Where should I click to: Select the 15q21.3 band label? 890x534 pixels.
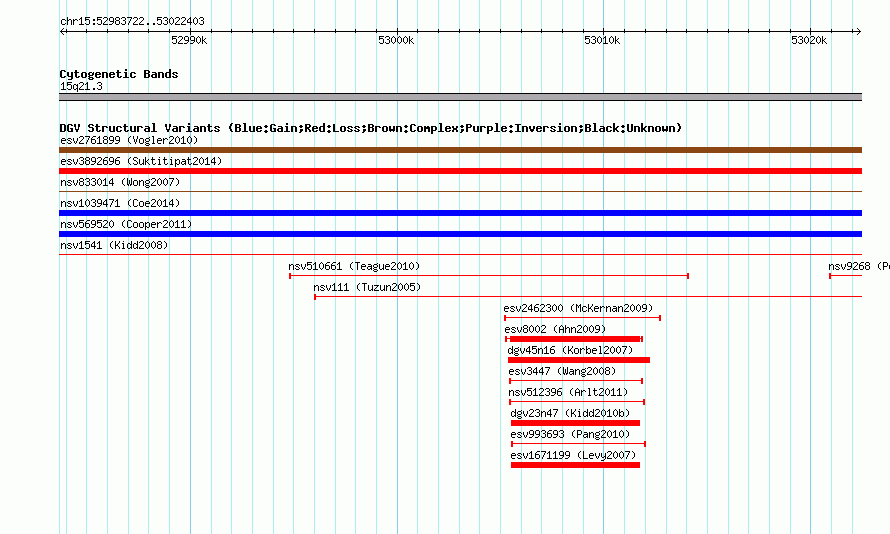pos(81,86)
